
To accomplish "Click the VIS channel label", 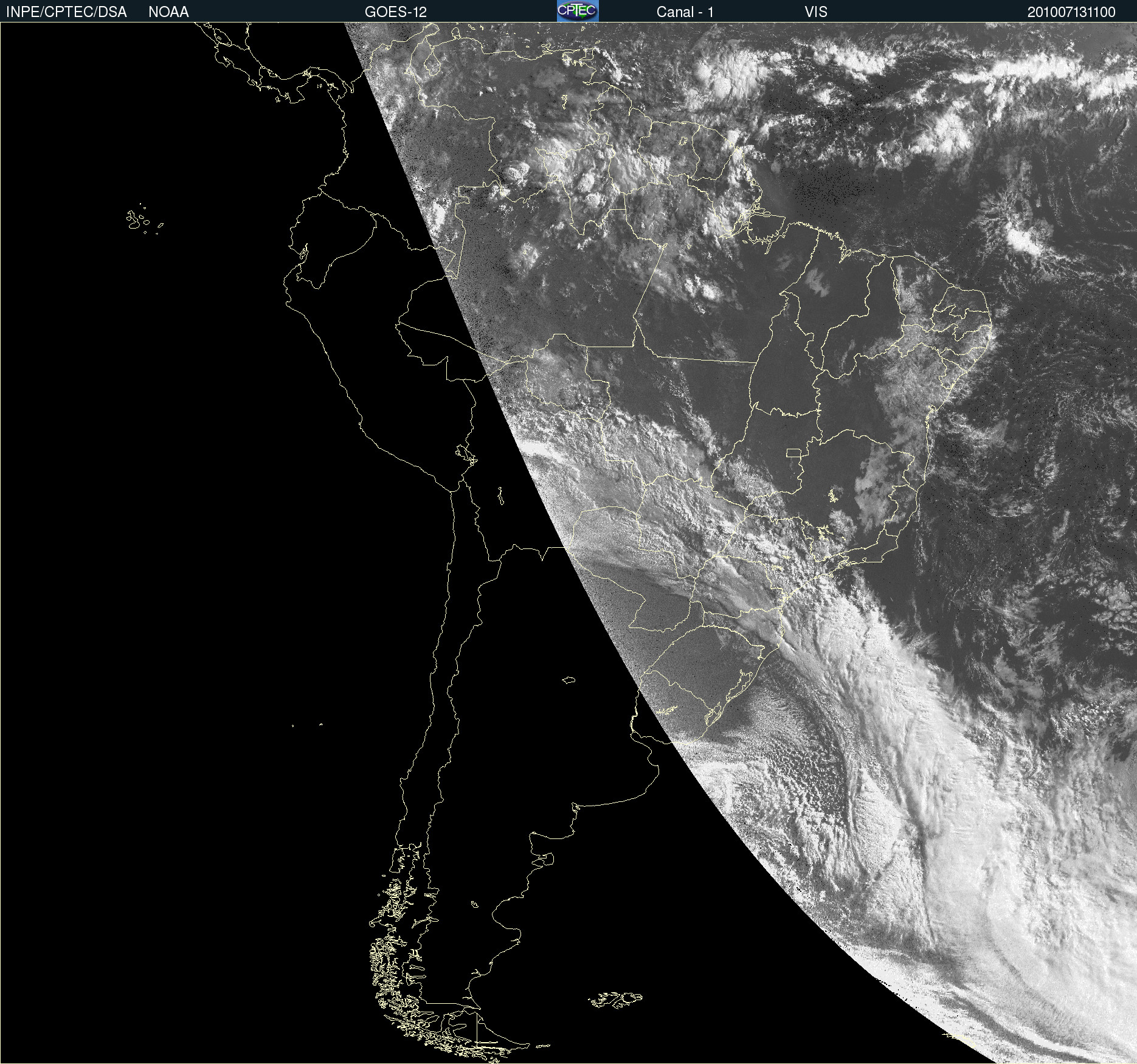I will point(816,12).
